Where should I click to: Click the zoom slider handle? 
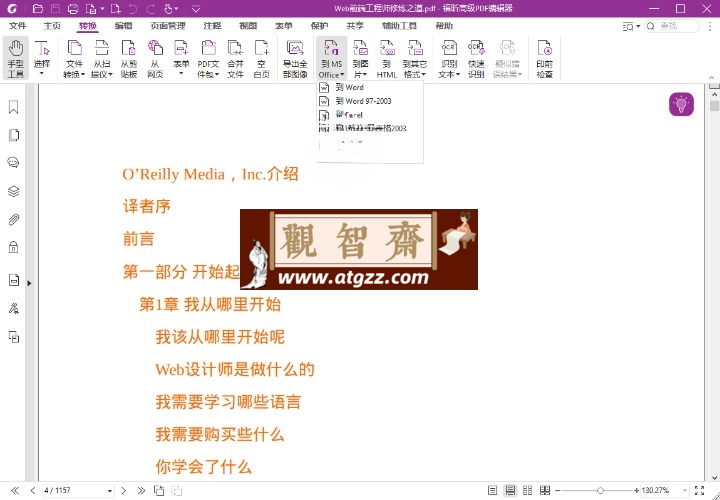[600, 491]
